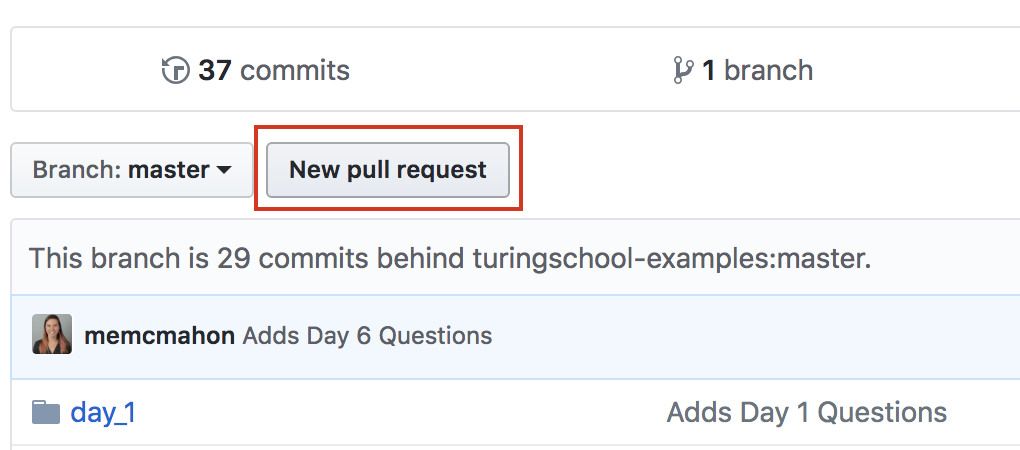
Task: Click the commits history clock icon
Action: (175, 71)
